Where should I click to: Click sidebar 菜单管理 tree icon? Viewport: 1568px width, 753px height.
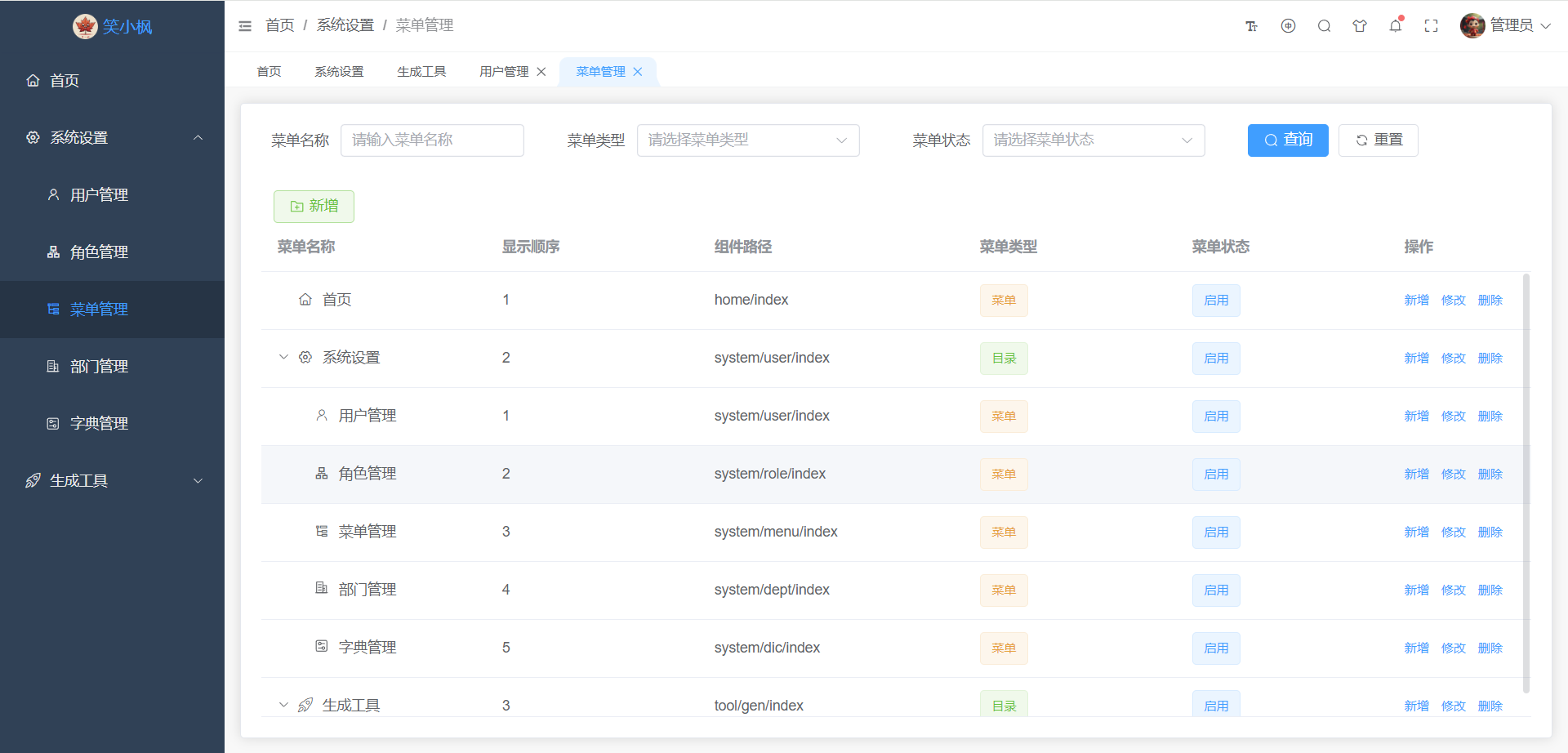pos(53,309)
